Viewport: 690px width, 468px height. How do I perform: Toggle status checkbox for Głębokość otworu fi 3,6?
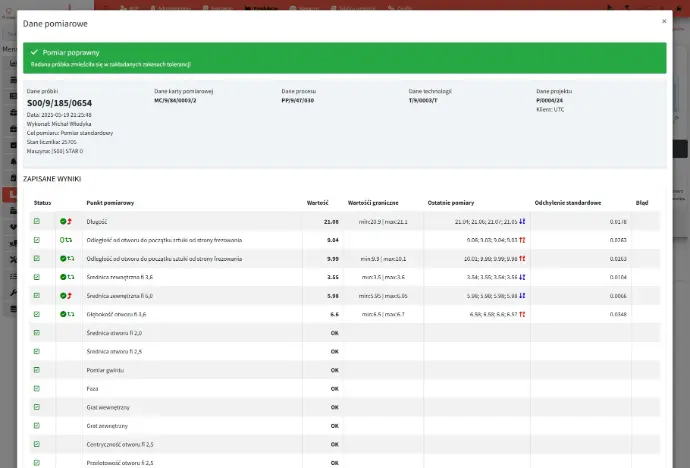(x=37, y=314)
